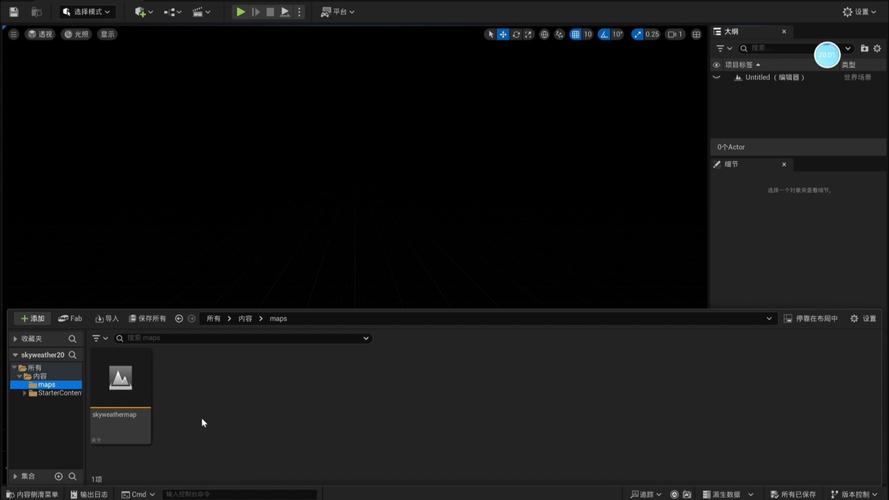Search in skyweather20 sources magnifier icon
The width and height of the screenshot is (889, 500).
point(73,355)
